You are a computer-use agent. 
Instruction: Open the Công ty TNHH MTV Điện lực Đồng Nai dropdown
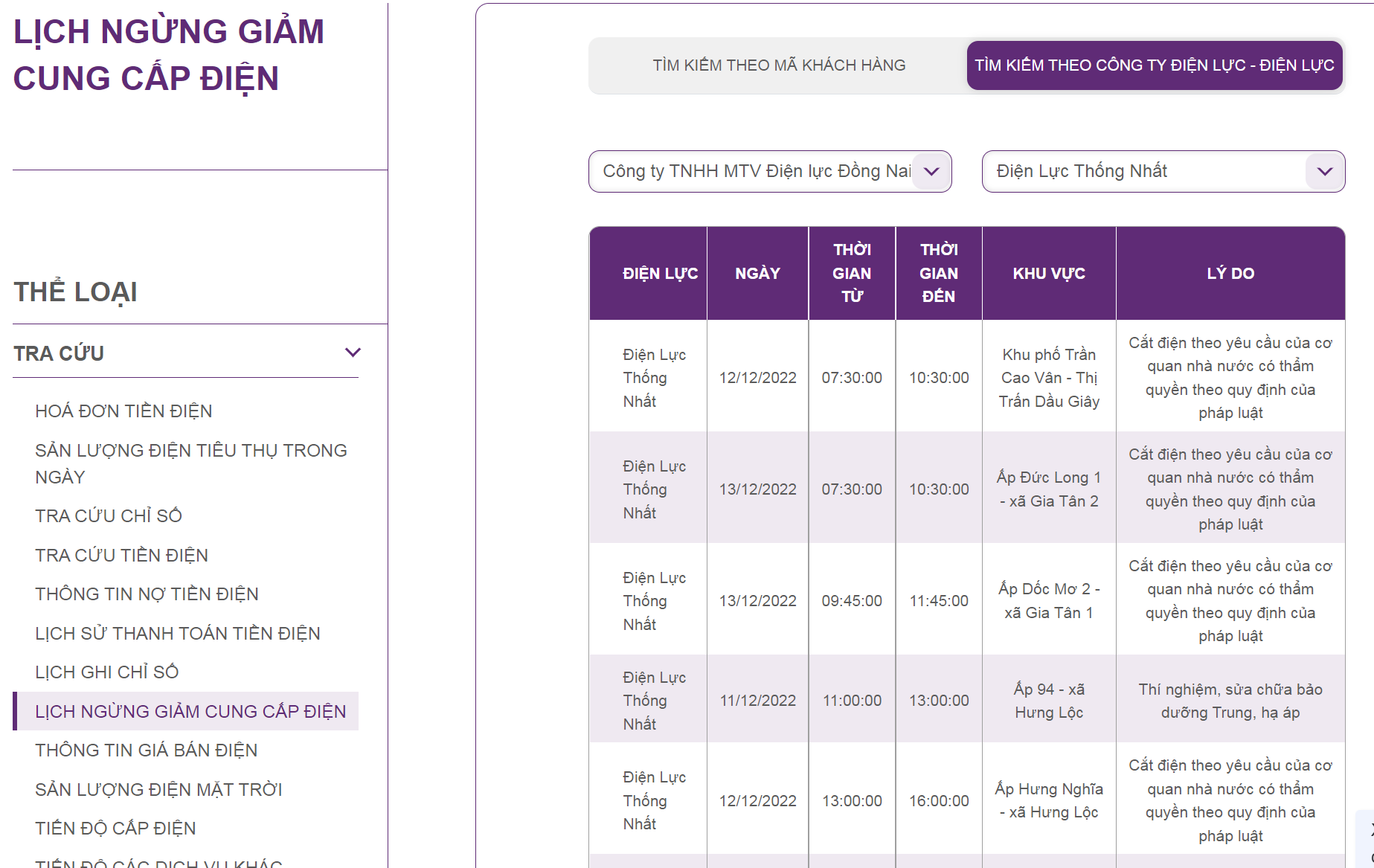point(770,172)
